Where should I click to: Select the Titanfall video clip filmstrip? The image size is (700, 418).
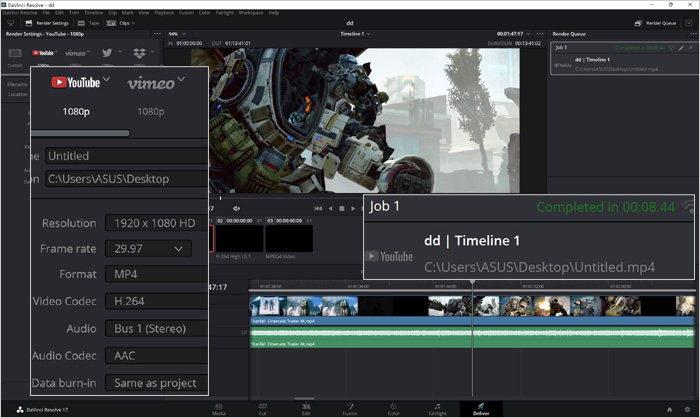[x=472, y=306]
